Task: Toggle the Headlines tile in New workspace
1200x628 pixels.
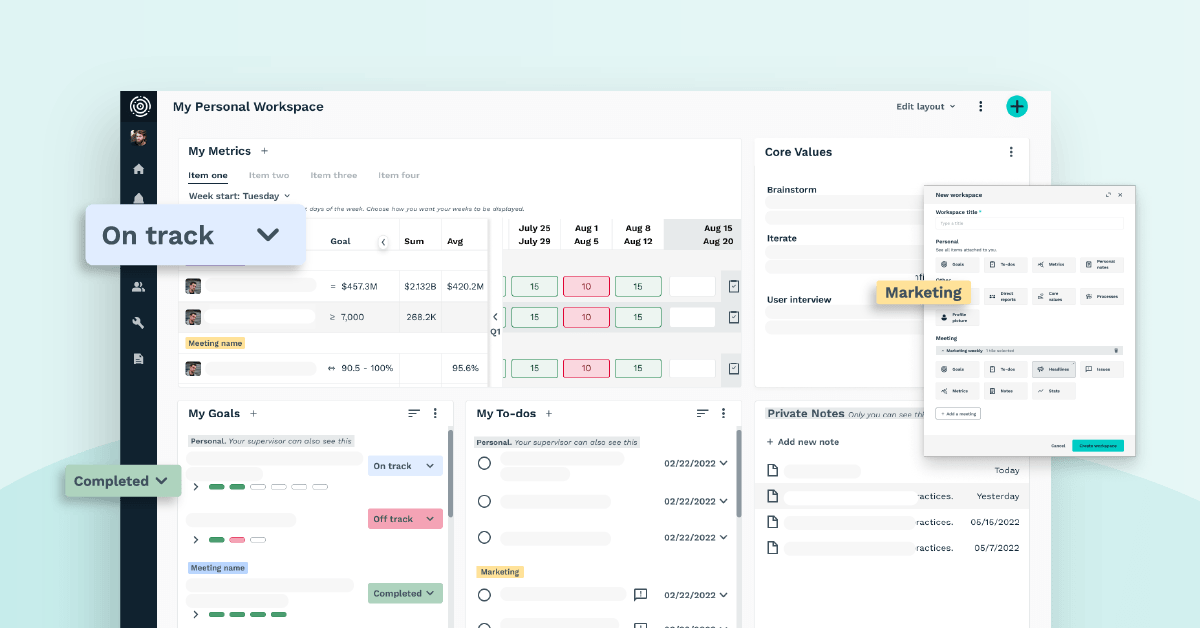Action: click(x=1054, y=369)
